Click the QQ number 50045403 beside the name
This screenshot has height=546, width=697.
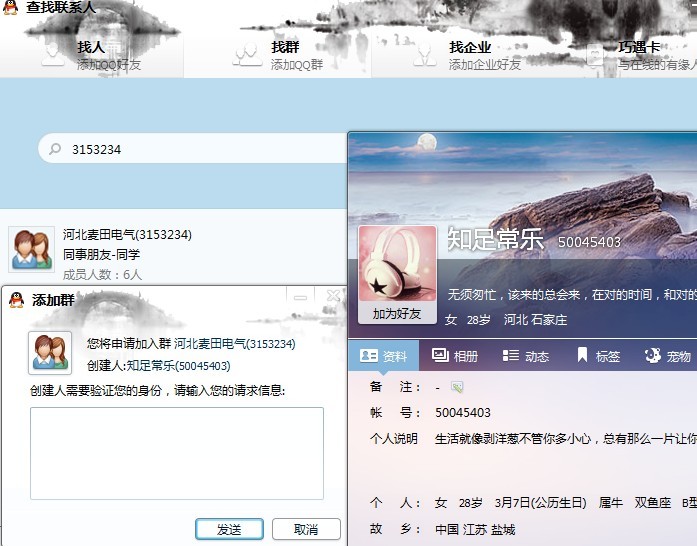589,242
